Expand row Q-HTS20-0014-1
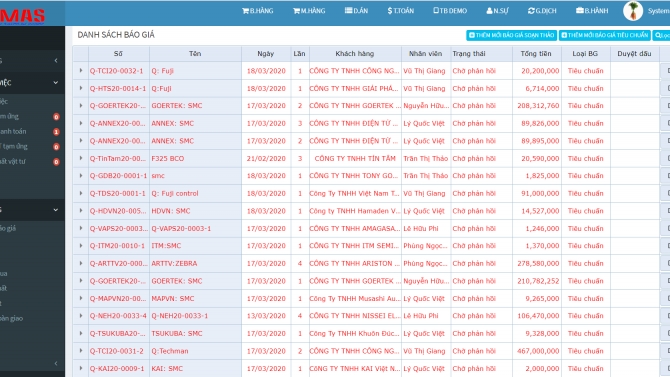 [81, 88]
